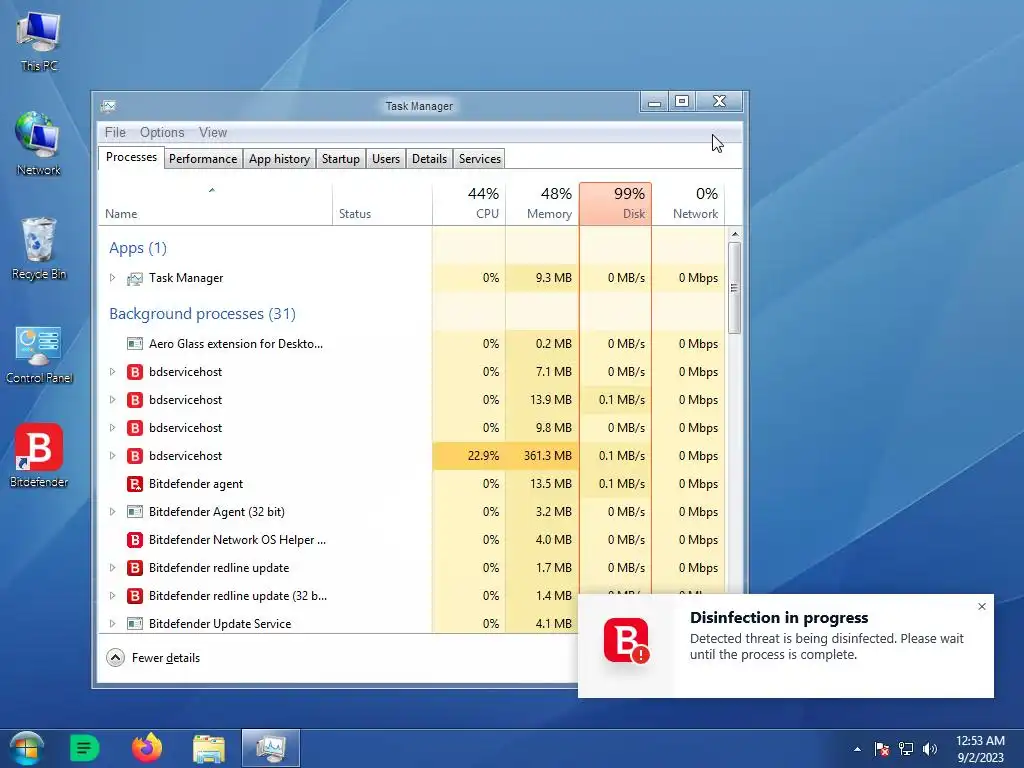The width and height of the screenshot is (1024, 768).
Task: Click the Bitdefender Network OS Helper icon
Action: click(135, 540)
